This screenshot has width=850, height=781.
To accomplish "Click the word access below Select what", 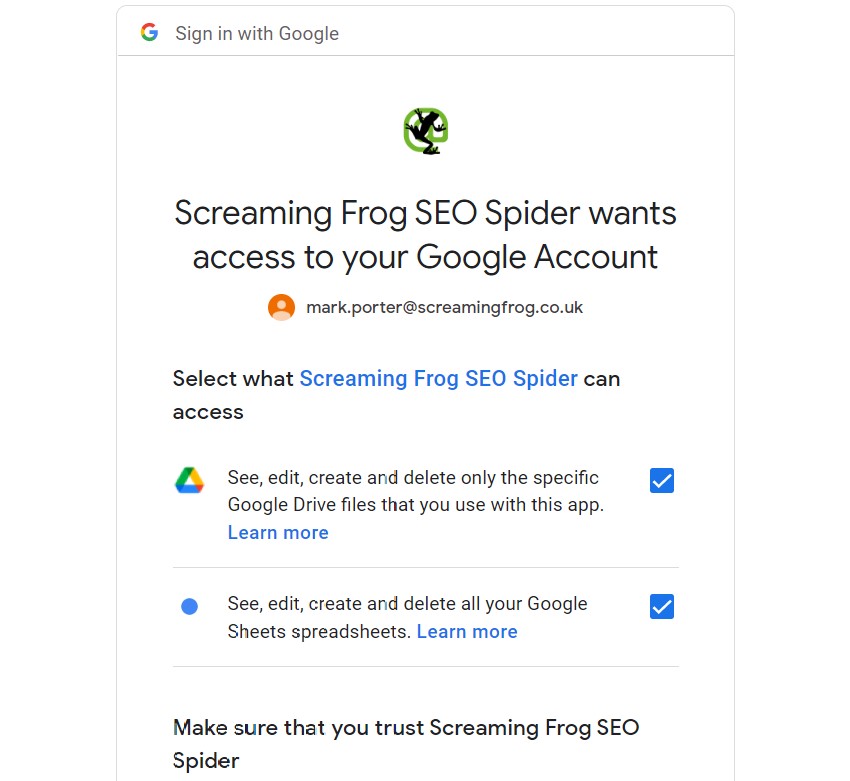I will [208, 412].
